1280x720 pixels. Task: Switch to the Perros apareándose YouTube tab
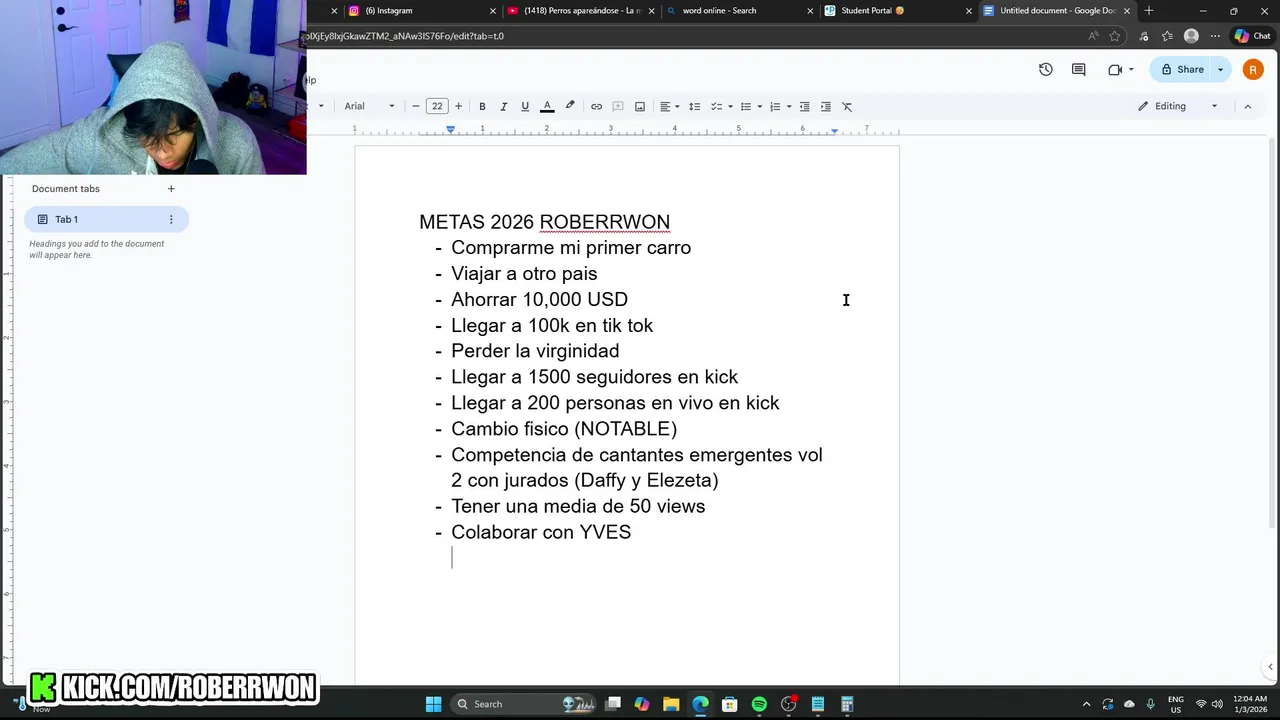click(x=580, y=10)
